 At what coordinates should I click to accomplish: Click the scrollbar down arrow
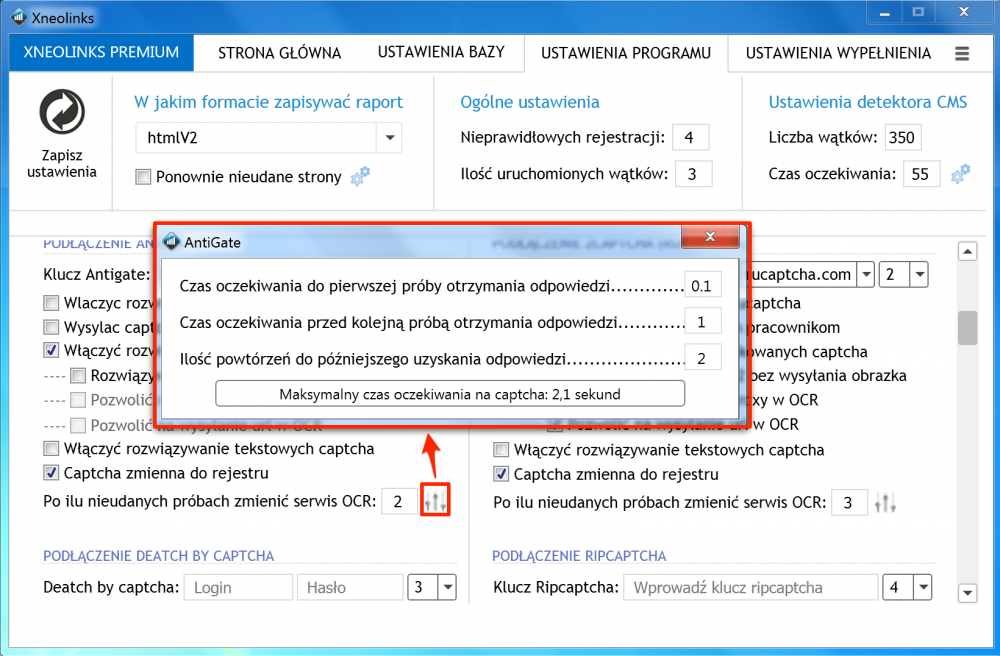tap(967, 593)
